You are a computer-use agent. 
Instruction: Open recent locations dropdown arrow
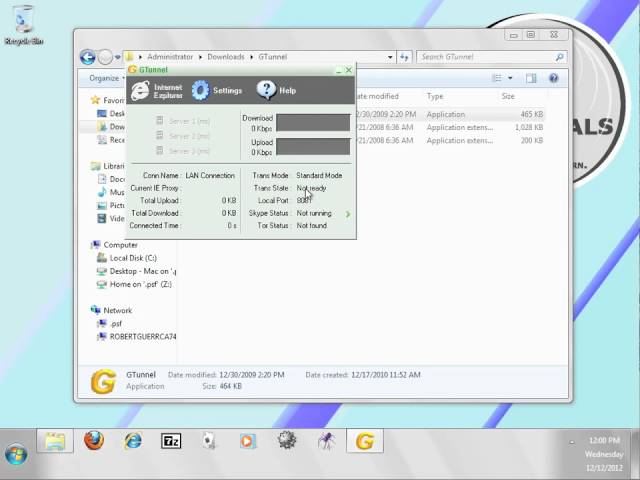118,57
